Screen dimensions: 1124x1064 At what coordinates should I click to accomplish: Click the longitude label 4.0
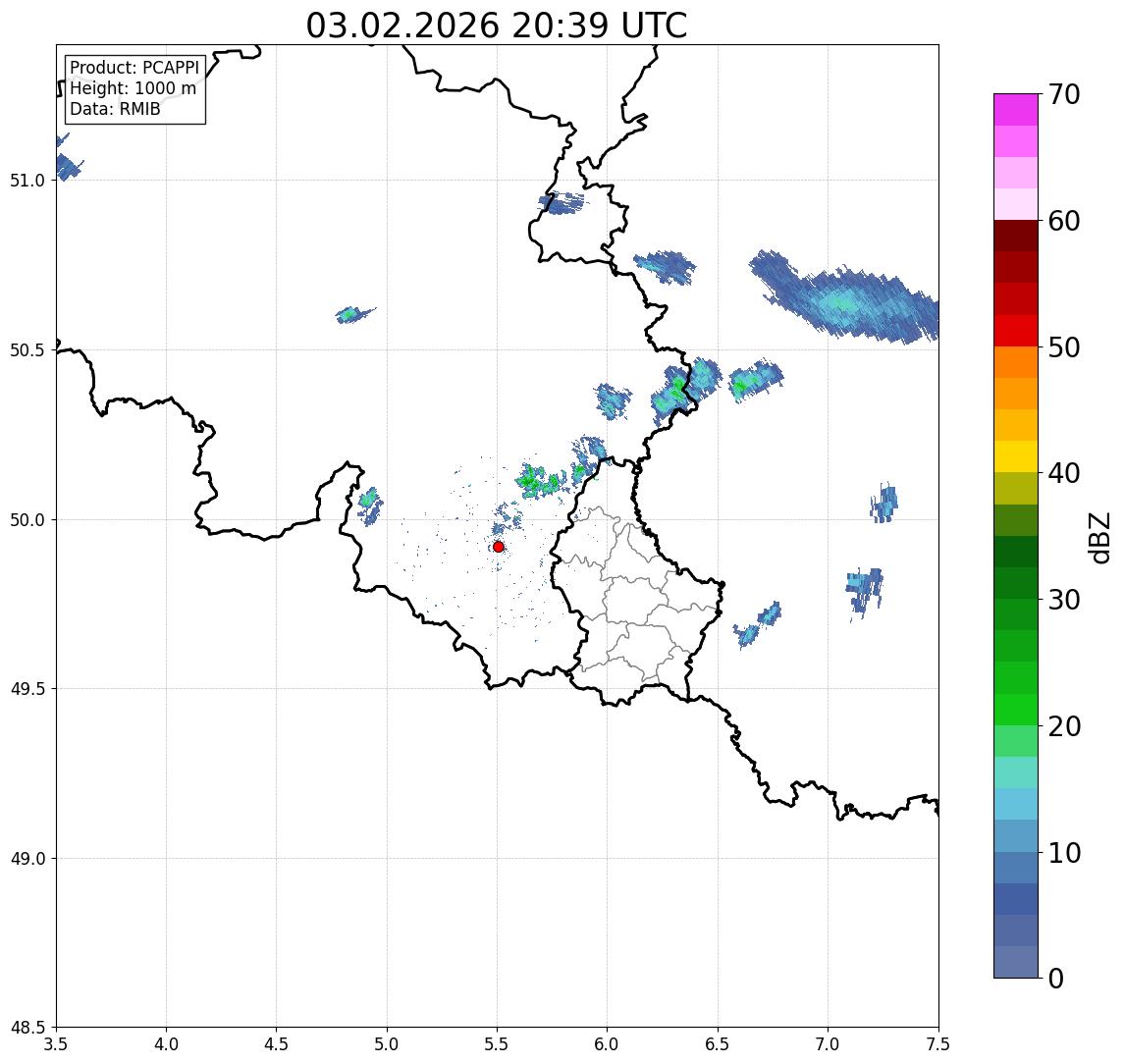click(166, 1044)
